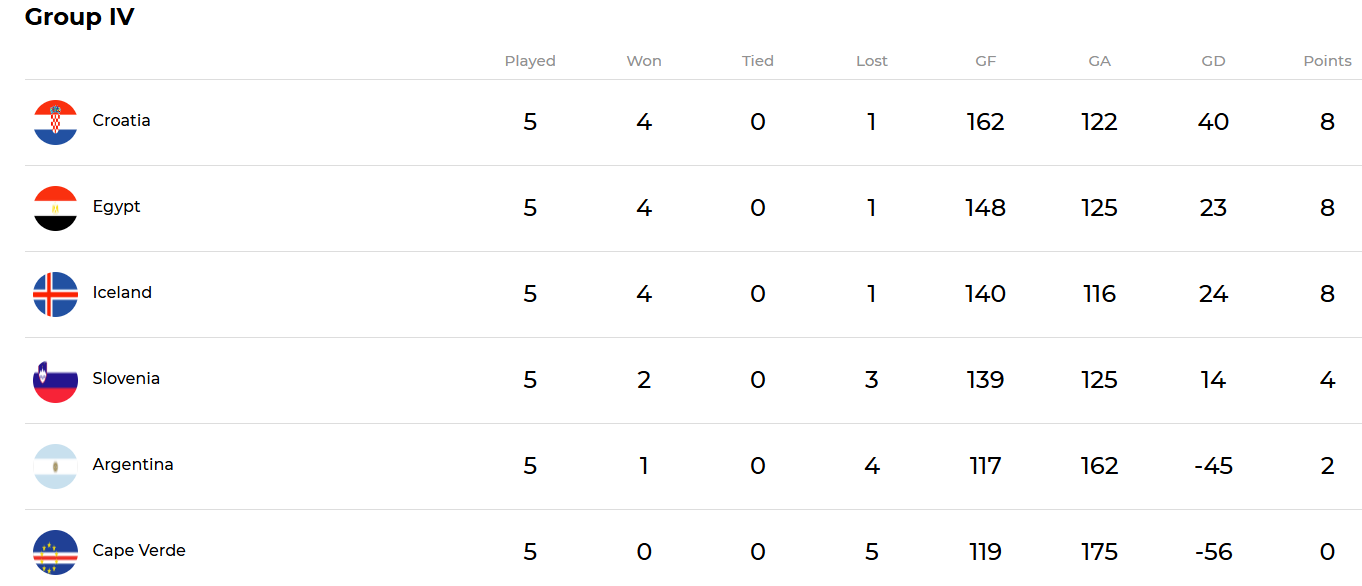The height and width of the screenshot is (586, 1362).
Task: Click the Won column header
Action: [x=644, y=61]
